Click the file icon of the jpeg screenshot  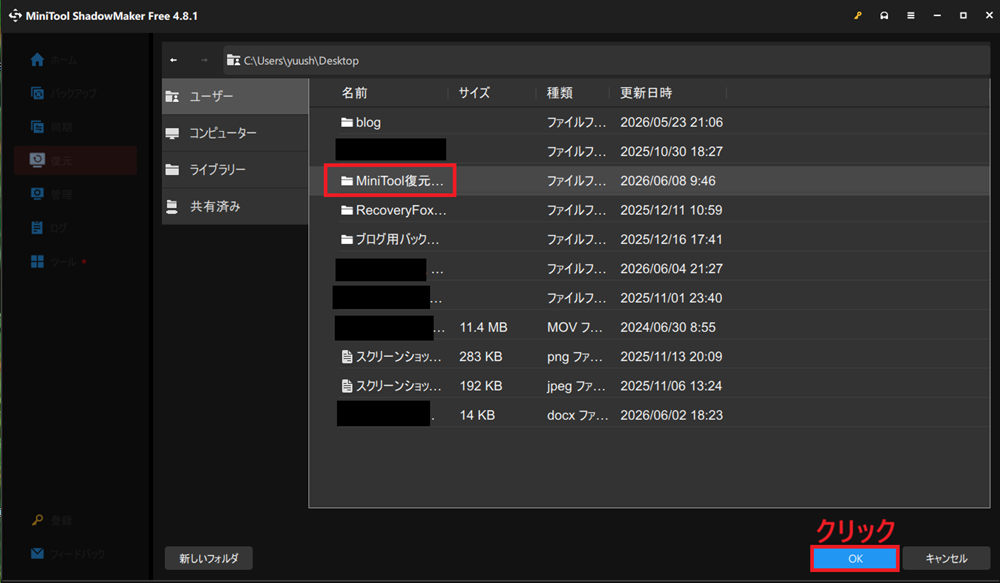pos(347,386)
